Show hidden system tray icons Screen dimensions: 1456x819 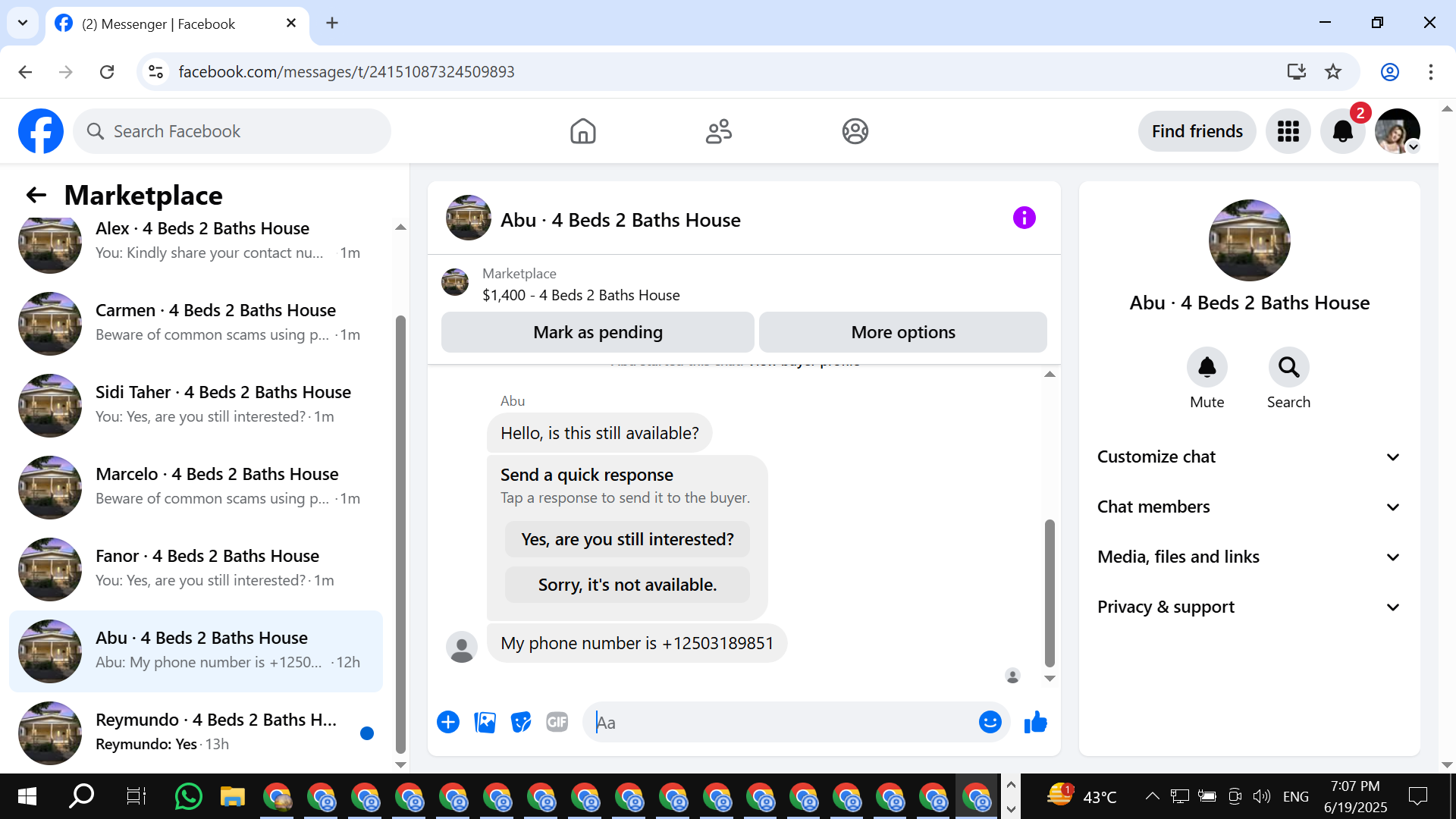pos(1152,796)
